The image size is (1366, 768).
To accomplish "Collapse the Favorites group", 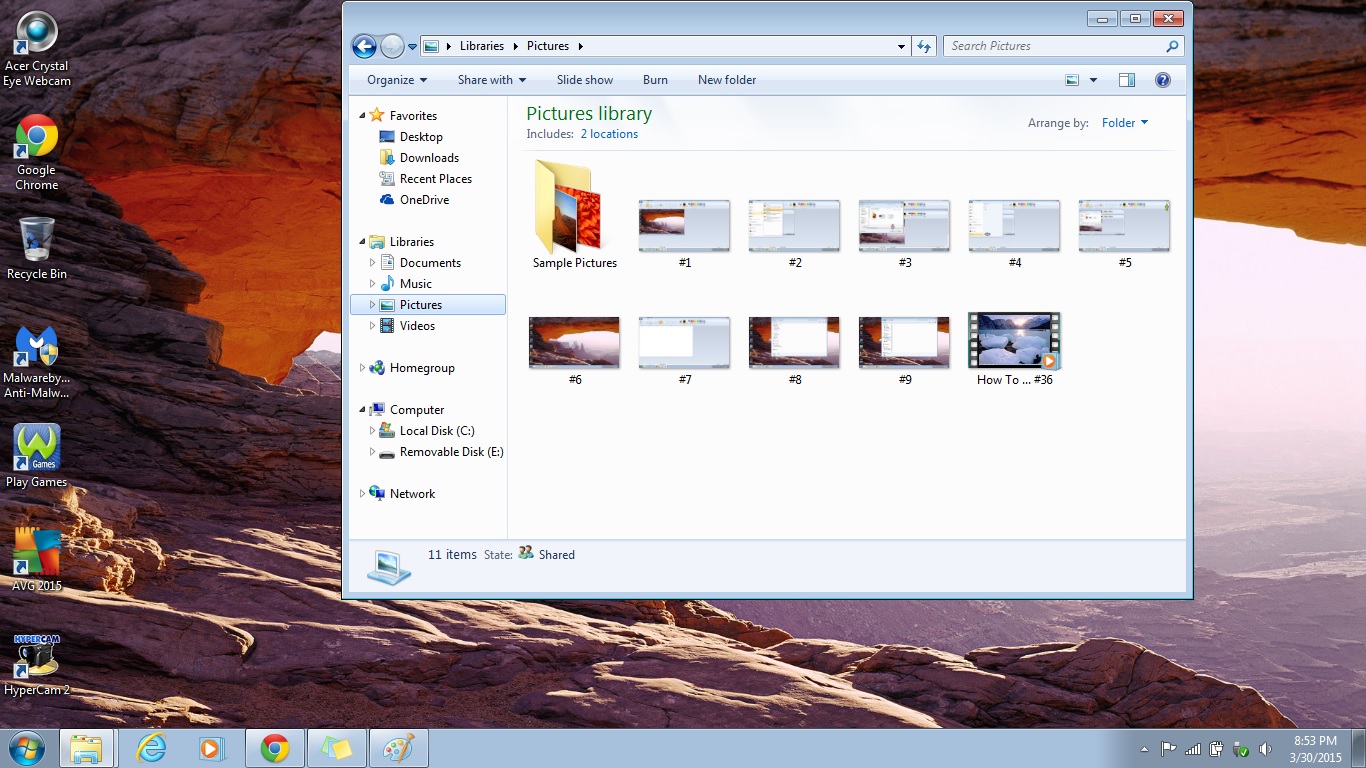I will (x=363, y=116).
